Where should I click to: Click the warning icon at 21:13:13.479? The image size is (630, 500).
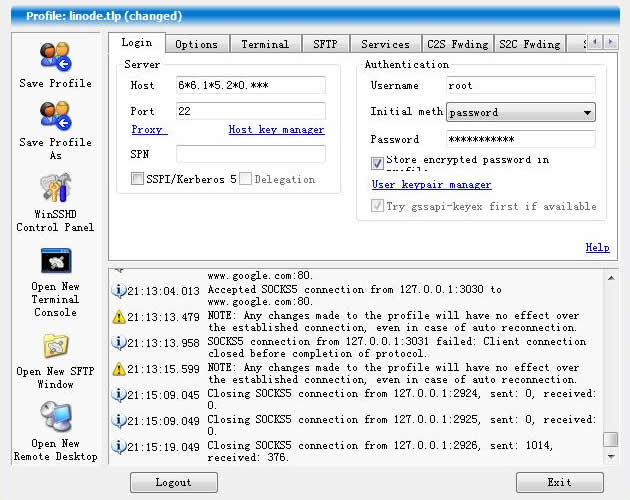118,316
